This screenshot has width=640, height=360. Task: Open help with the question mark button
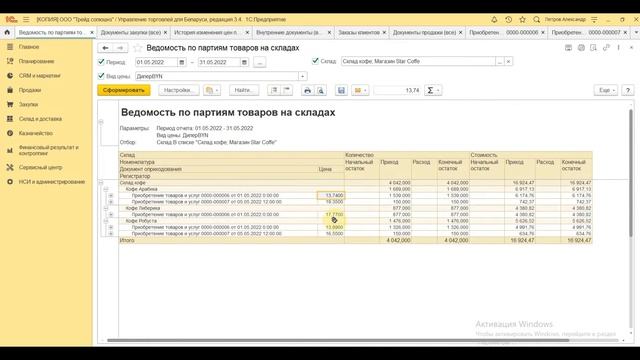click(x=628, y=90)
